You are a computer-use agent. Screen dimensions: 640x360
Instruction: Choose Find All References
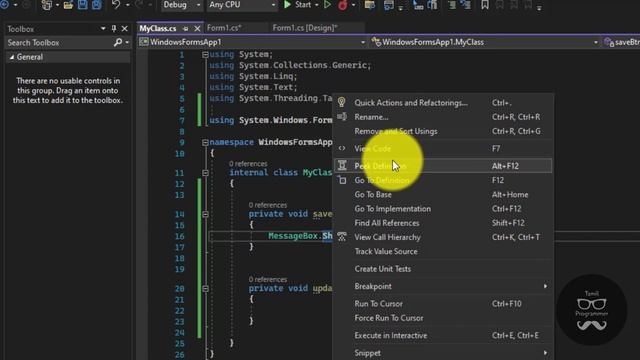pyautogui.click(x=443, y=223)
